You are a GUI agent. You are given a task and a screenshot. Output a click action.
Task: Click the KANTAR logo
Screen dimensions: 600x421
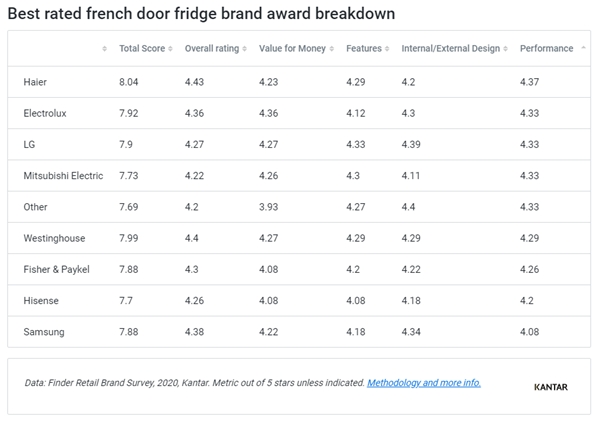550,387
